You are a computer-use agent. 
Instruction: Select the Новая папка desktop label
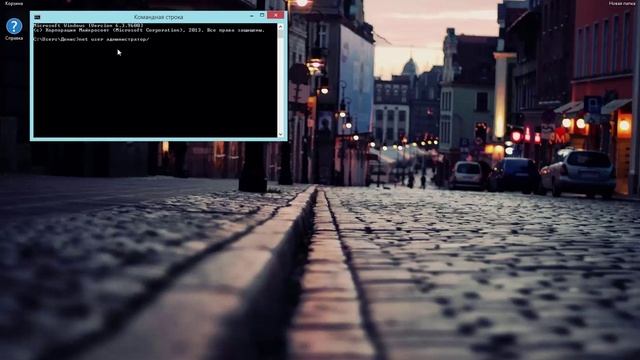pyautogui.click(x=621, y=3)
